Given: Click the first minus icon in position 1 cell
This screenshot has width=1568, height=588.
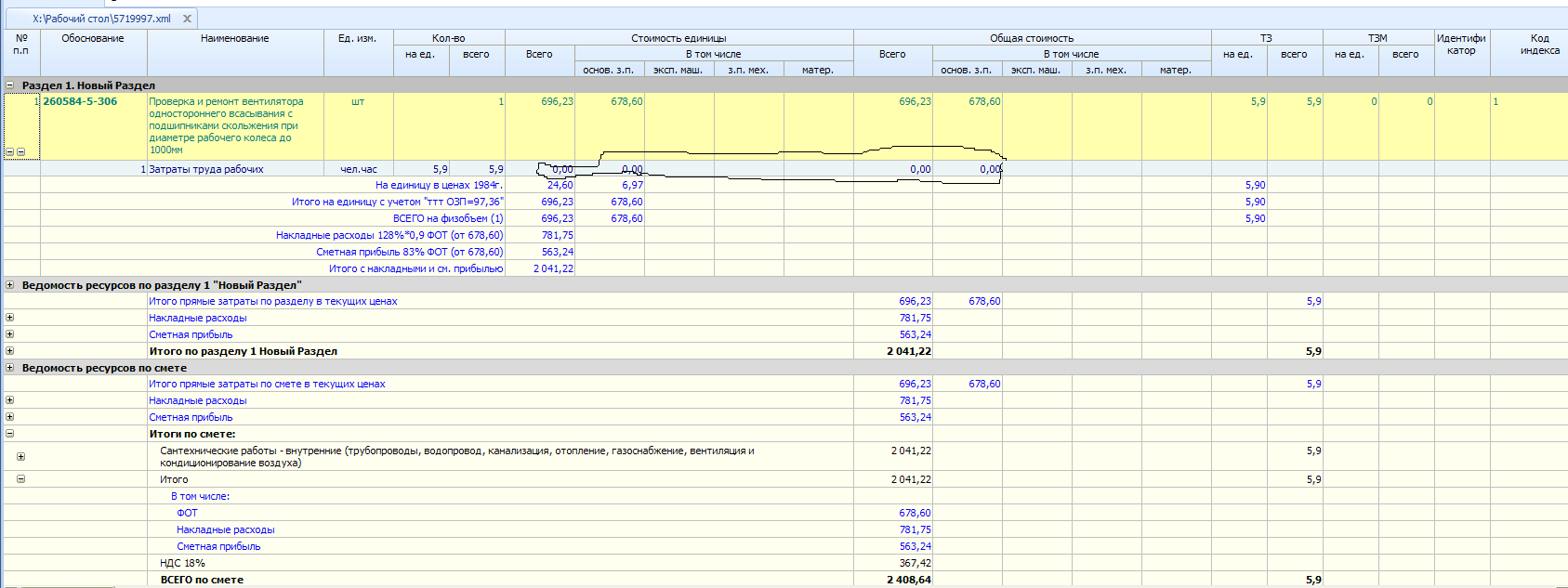Looking at the screenshot, I should [x=10, y=151].
